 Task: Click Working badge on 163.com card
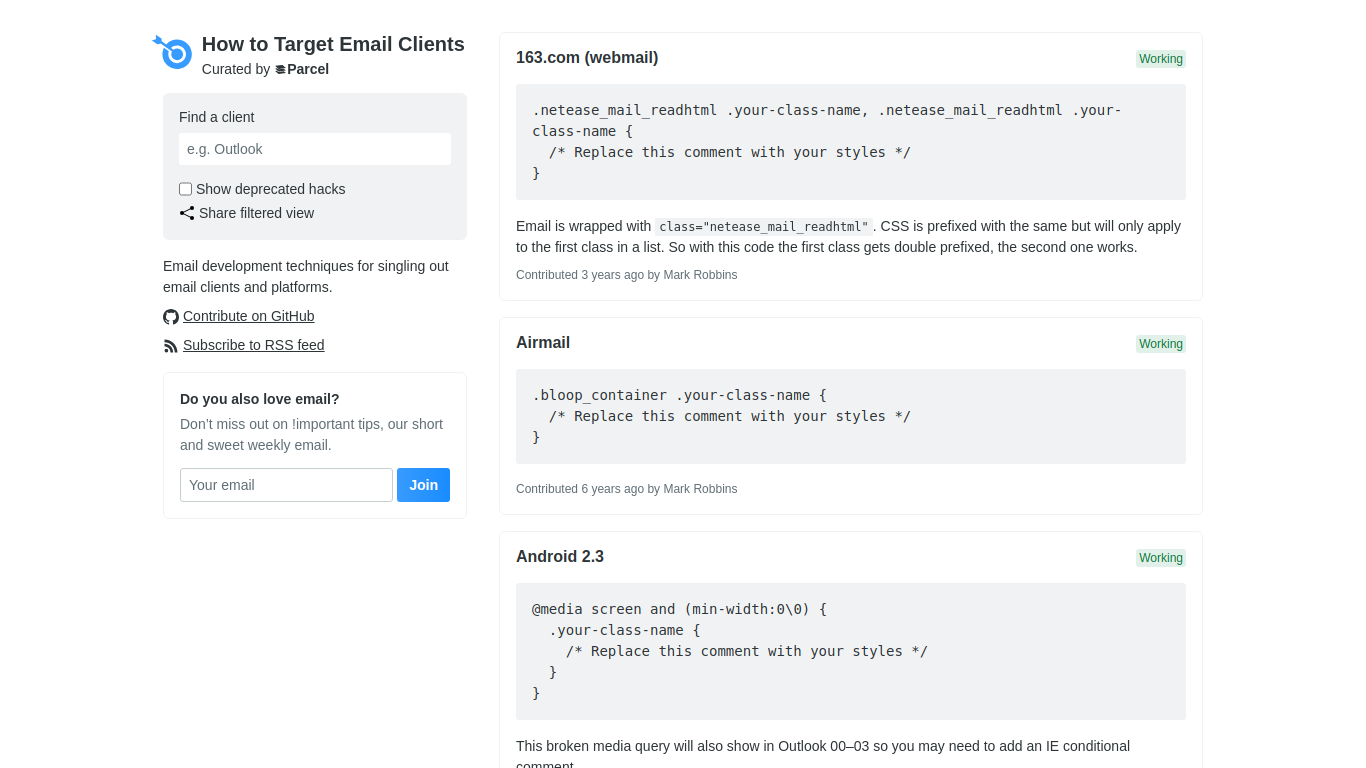click(x=1161, y=59)
